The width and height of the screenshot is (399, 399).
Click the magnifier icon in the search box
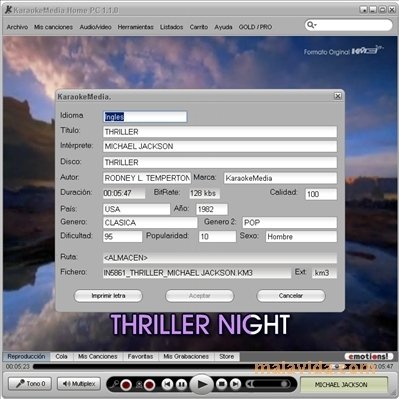click(x=311, y=25)
